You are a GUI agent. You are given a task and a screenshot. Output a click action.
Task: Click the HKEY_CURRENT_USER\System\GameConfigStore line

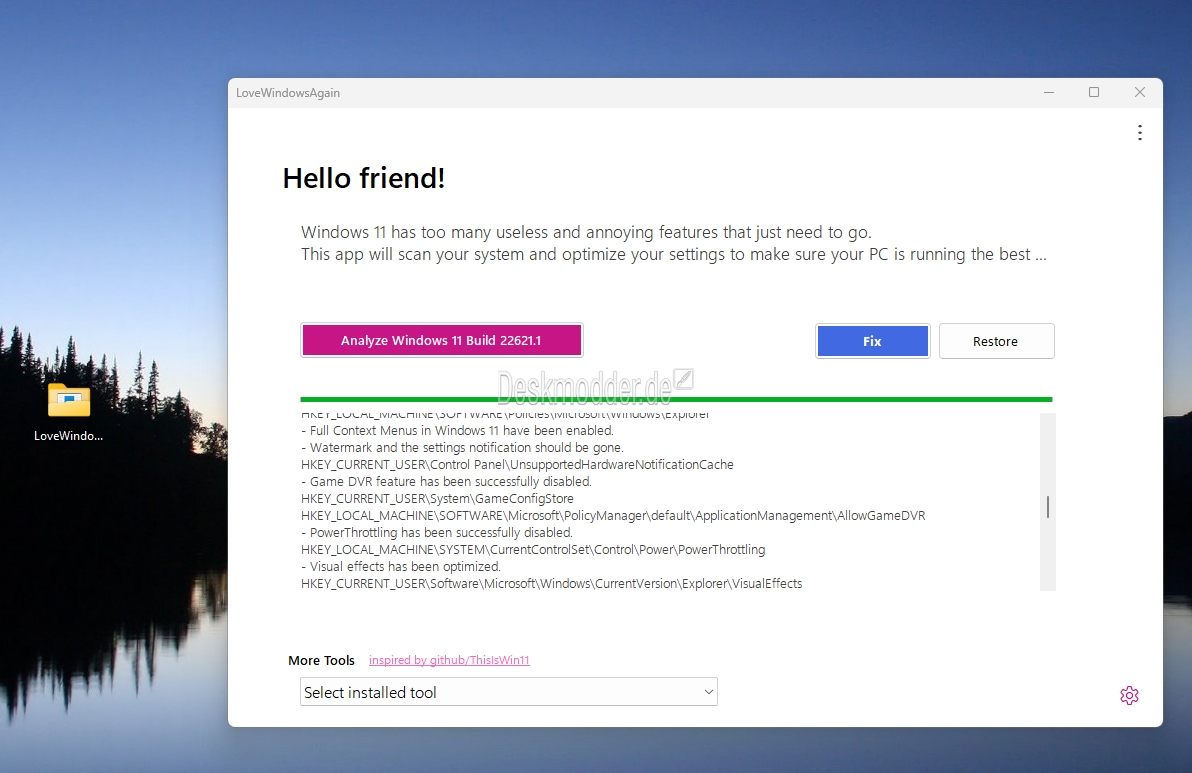[x=437, y=499]
